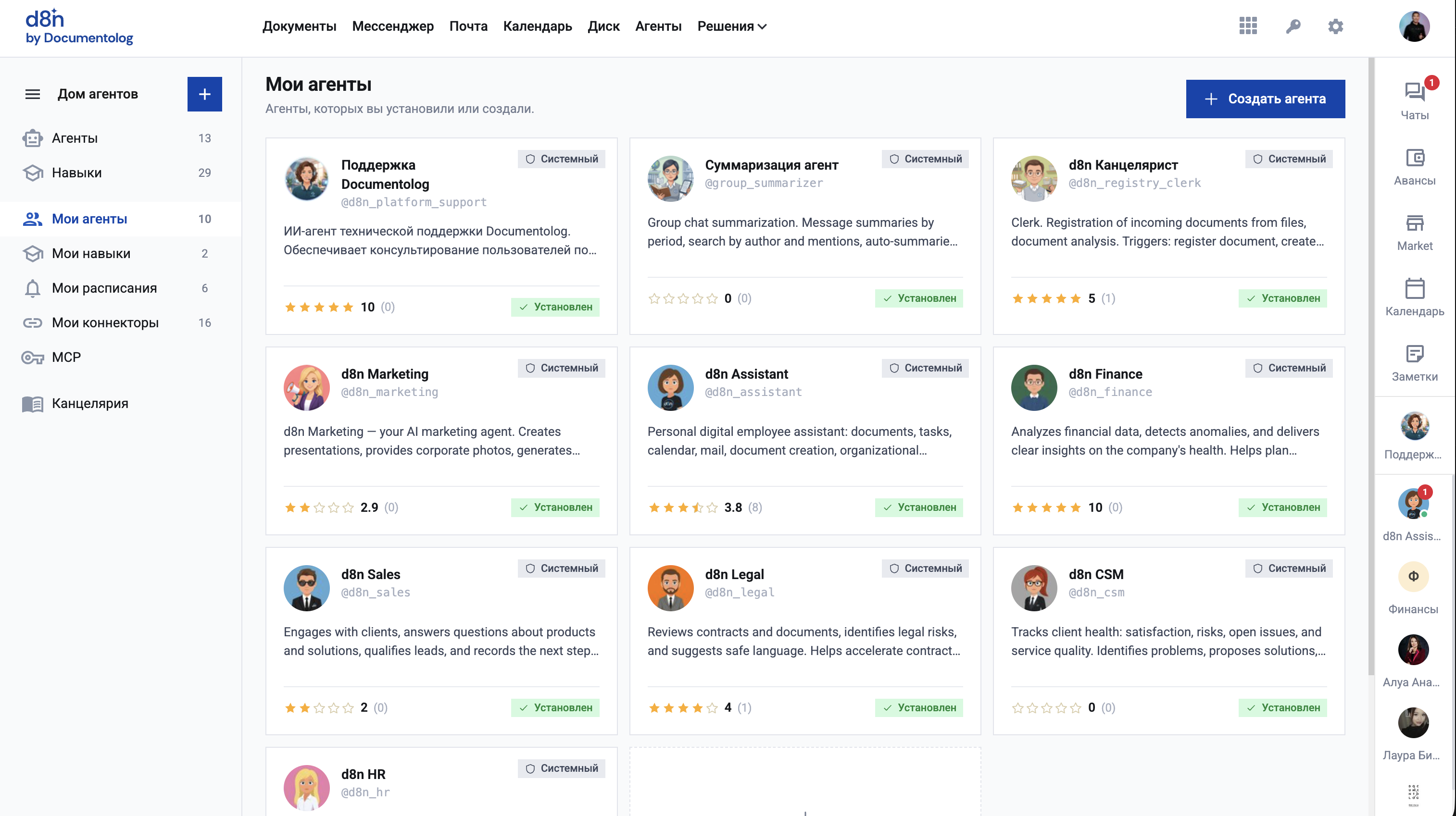Click the key icon in top bar
Viewport: 1456px width, 816px height.
(x=1293, y=26)
